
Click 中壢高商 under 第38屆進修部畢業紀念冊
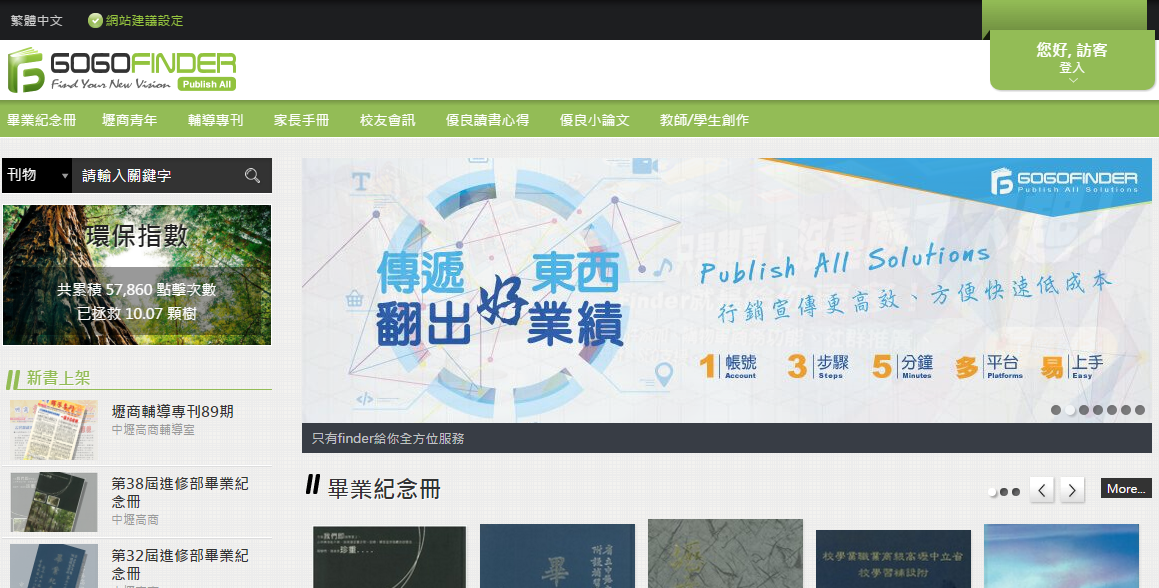click(135, 520)
